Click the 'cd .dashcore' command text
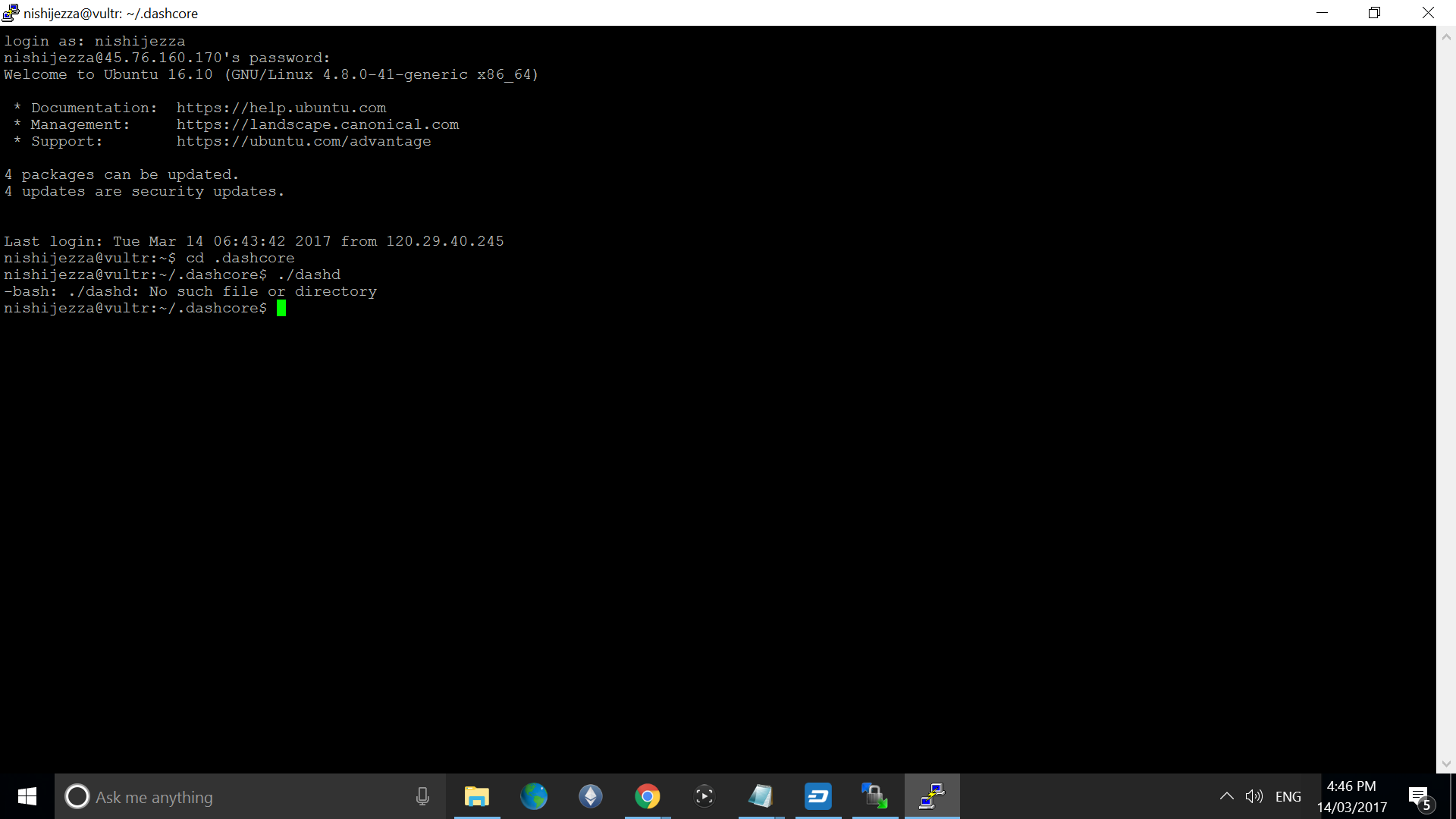 [240, 258]
